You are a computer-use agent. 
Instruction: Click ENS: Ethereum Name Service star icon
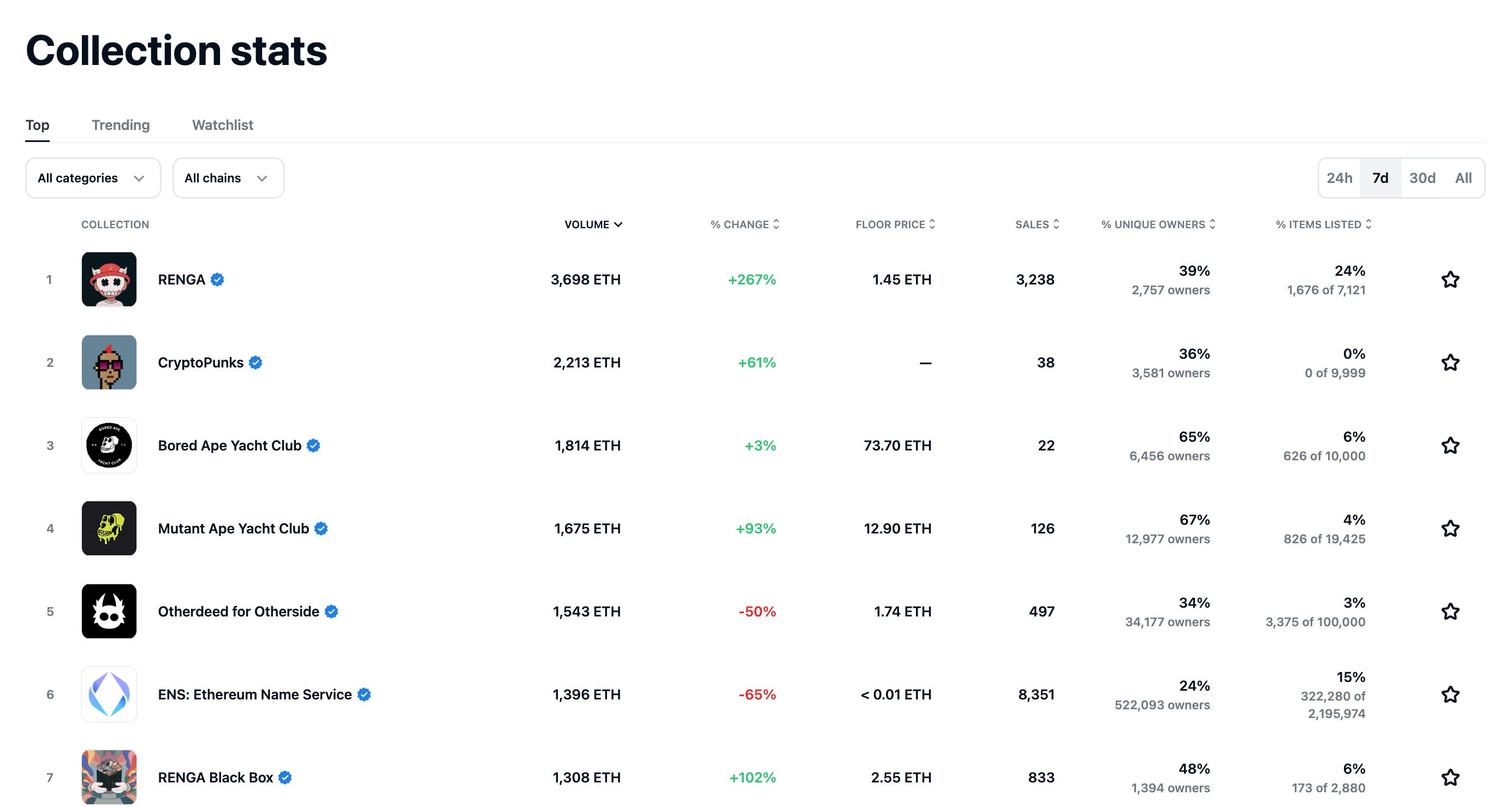tap(1450, 694)
